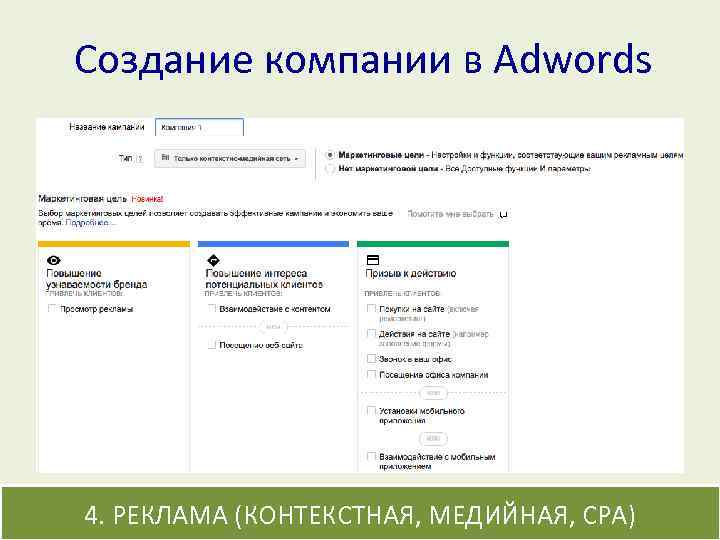Check the Просмотр рекламы checkbox

(52, 309)
